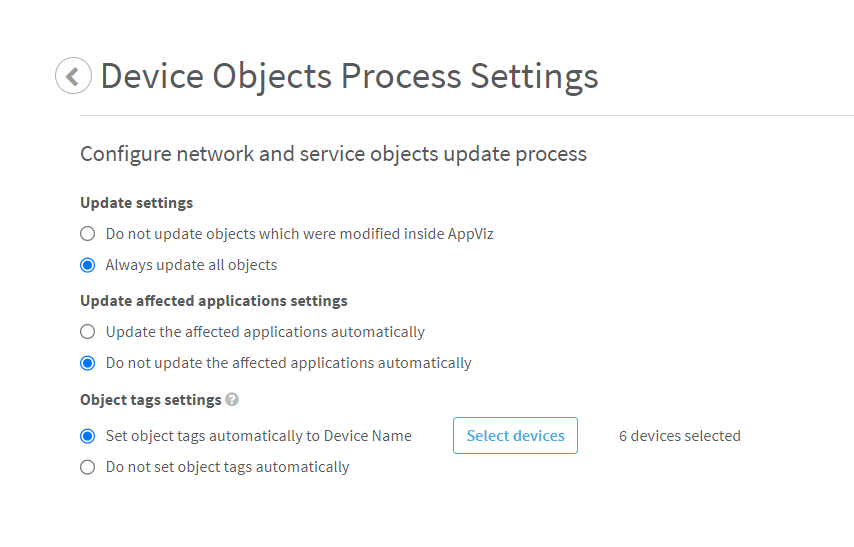Select 'Set object tags automatically to Device Name' radio

click(x=88, y=436)
